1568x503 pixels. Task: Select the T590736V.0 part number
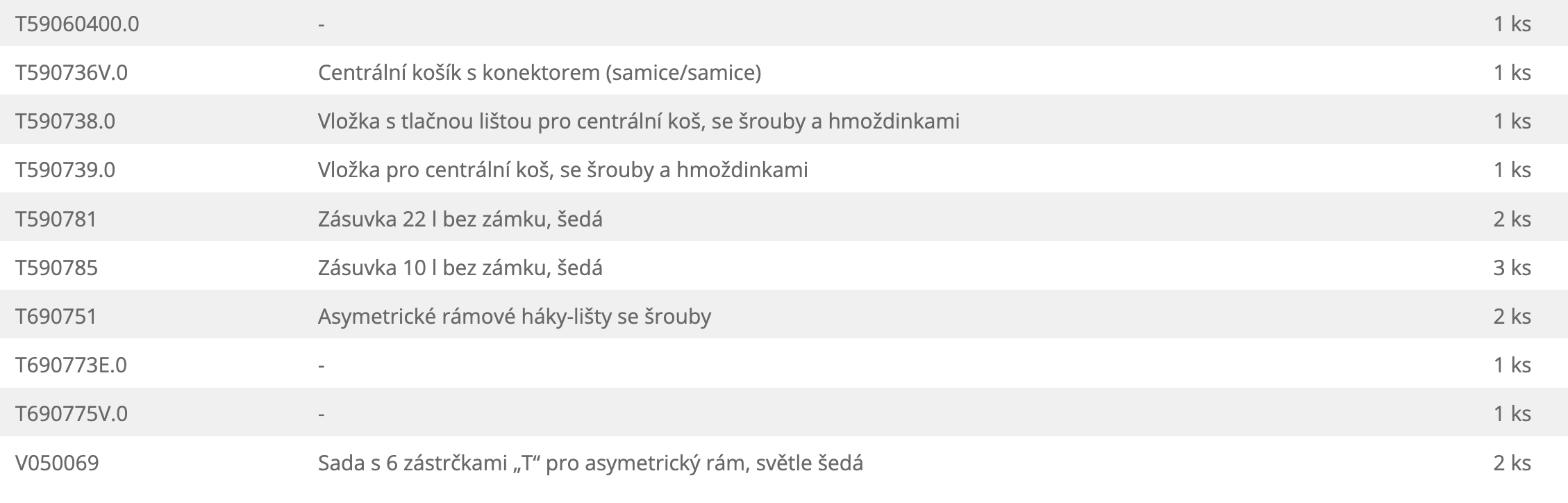pyautogui.click(x=72, y=73)
